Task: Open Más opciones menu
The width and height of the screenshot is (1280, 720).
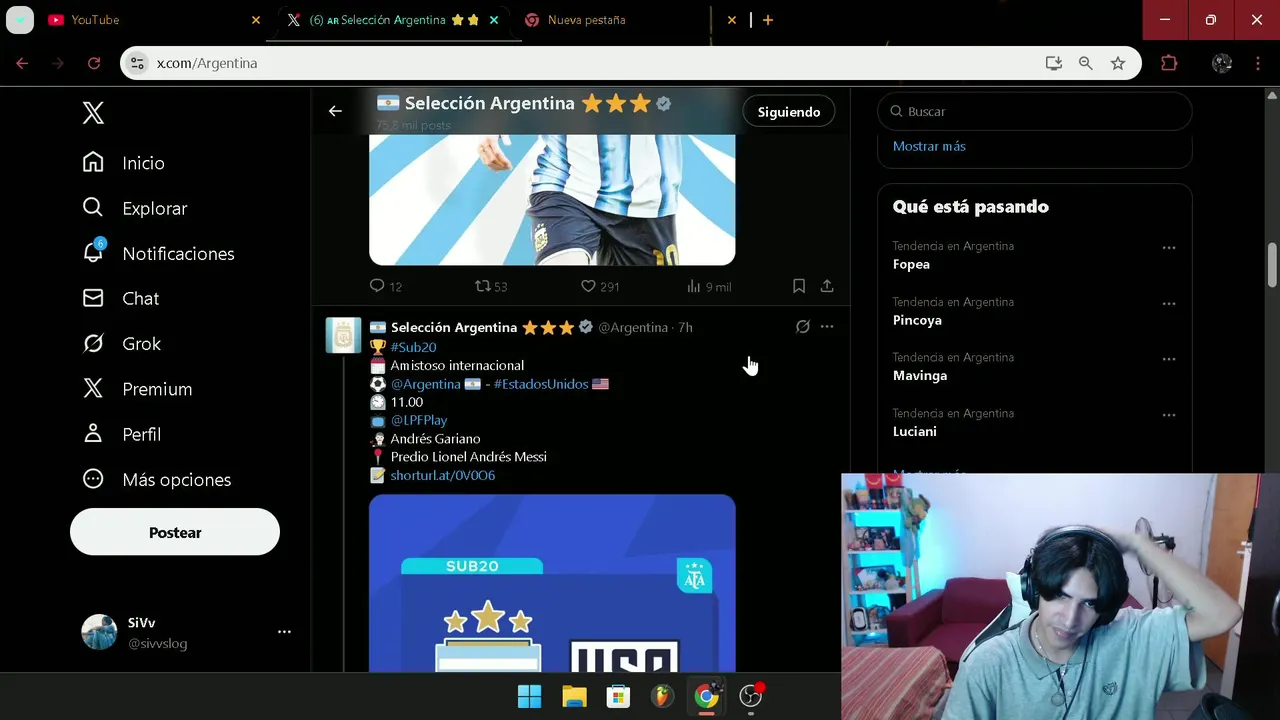Action: click(156, 479)
